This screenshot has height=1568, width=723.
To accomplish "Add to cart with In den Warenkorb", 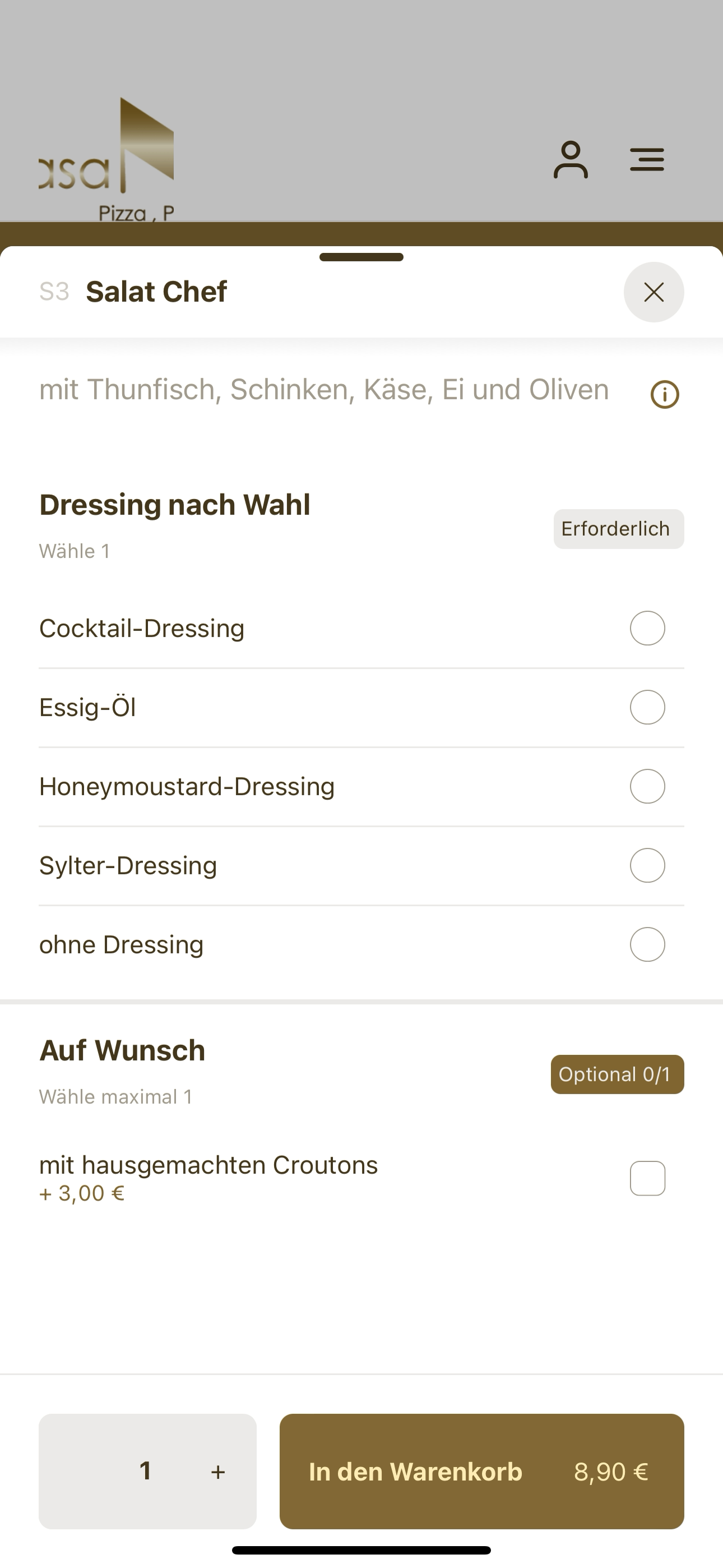I will tap(481, 1471).
